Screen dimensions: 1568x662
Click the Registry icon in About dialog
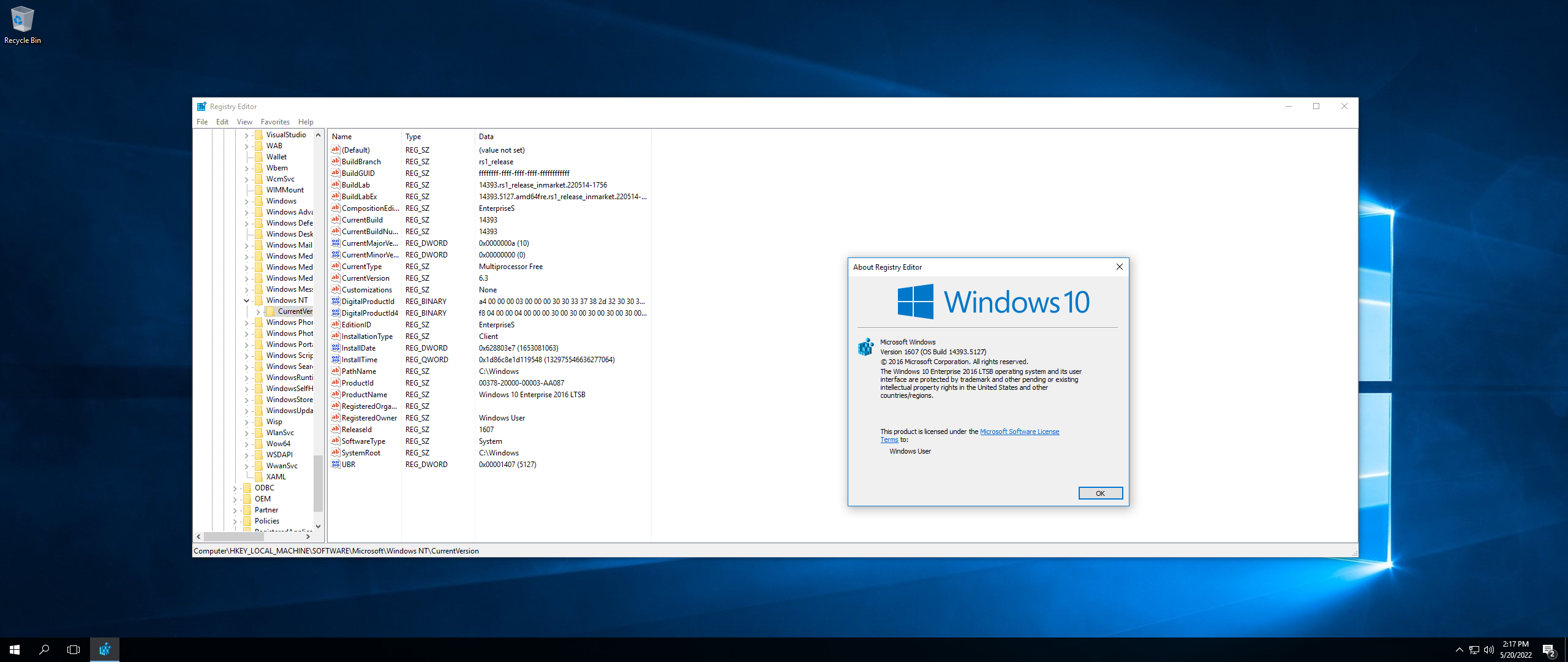point(865,347)
